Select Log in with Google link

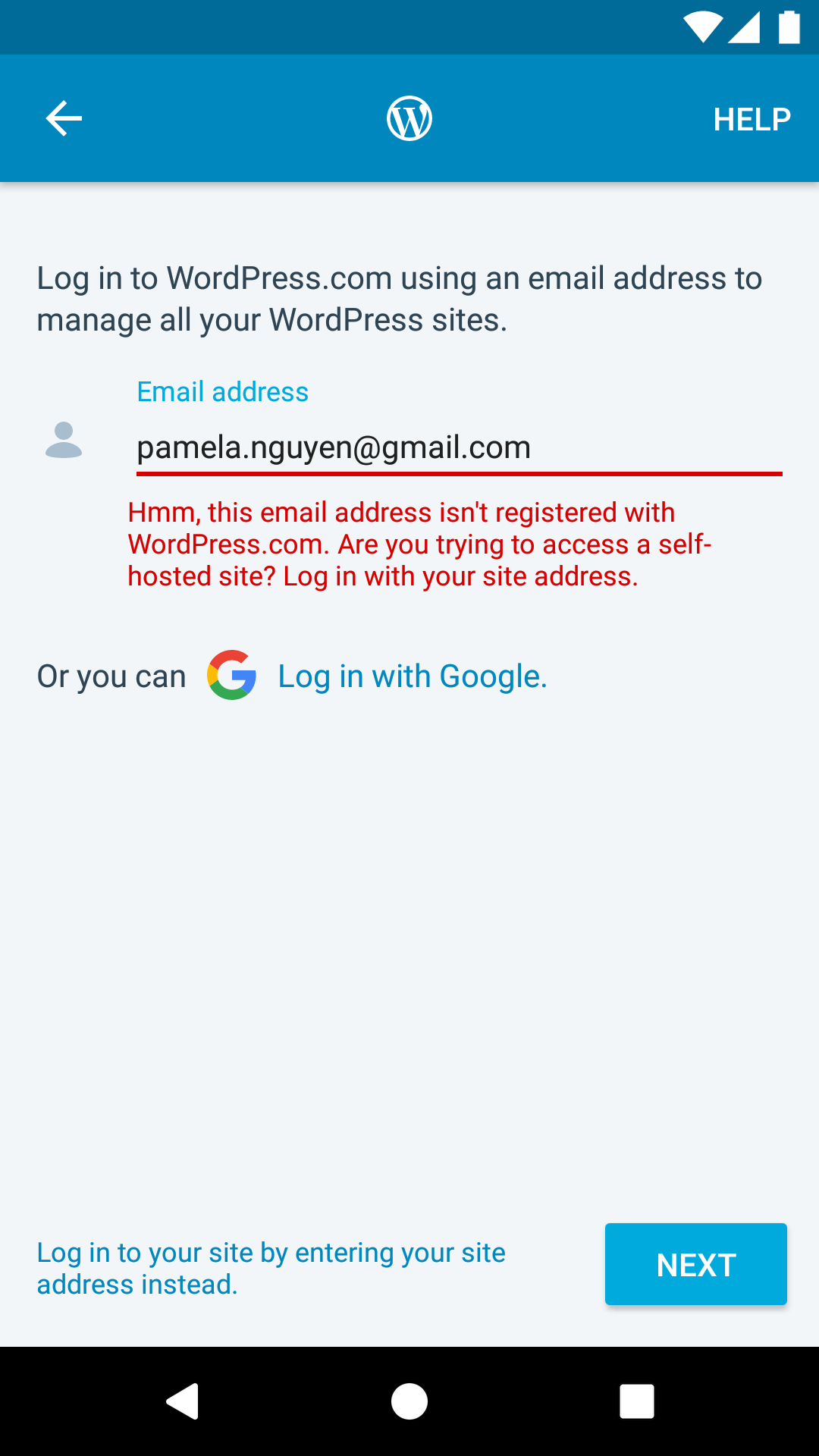(413, 676)
